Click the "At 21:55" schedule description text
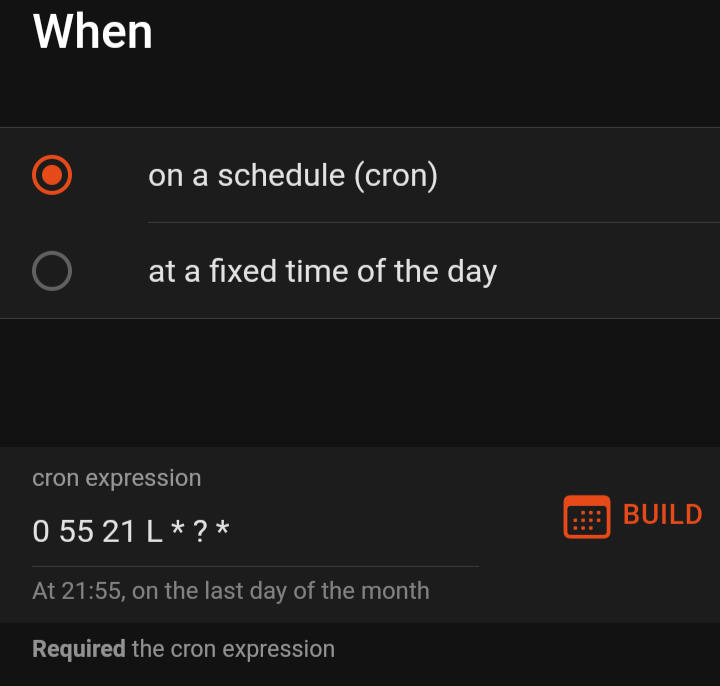Image resolution: width=720 pixels, height=686 pixels. point(77,591)
